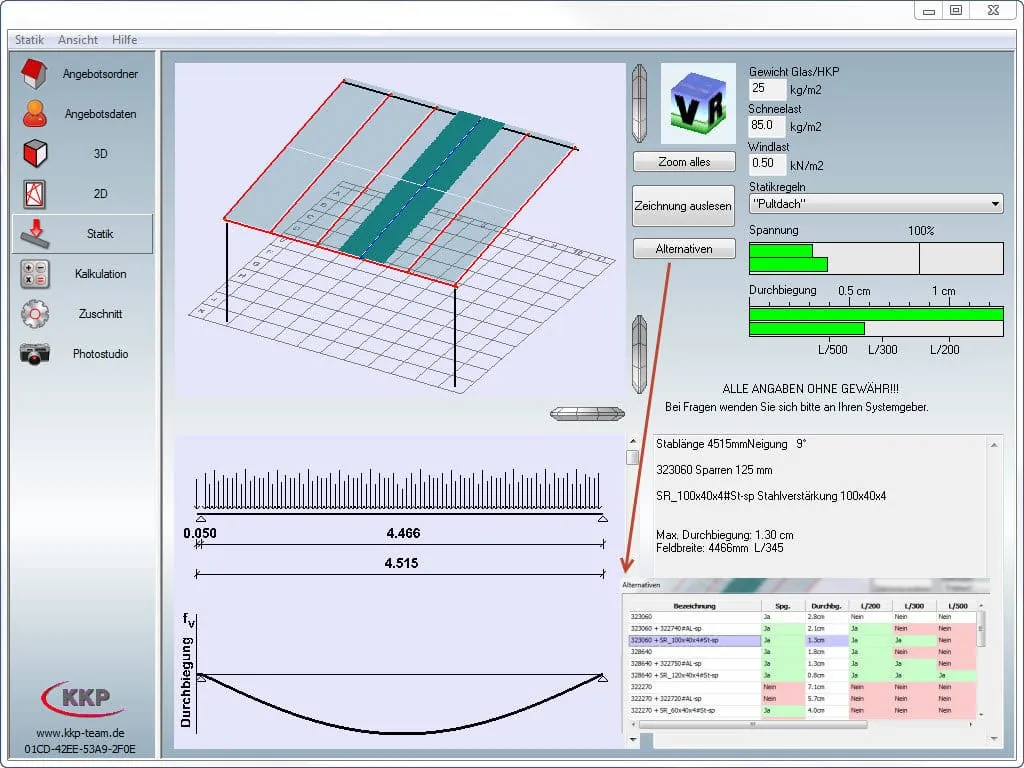Click the KKP logo

pyautogui.click(x=82, y=699)
